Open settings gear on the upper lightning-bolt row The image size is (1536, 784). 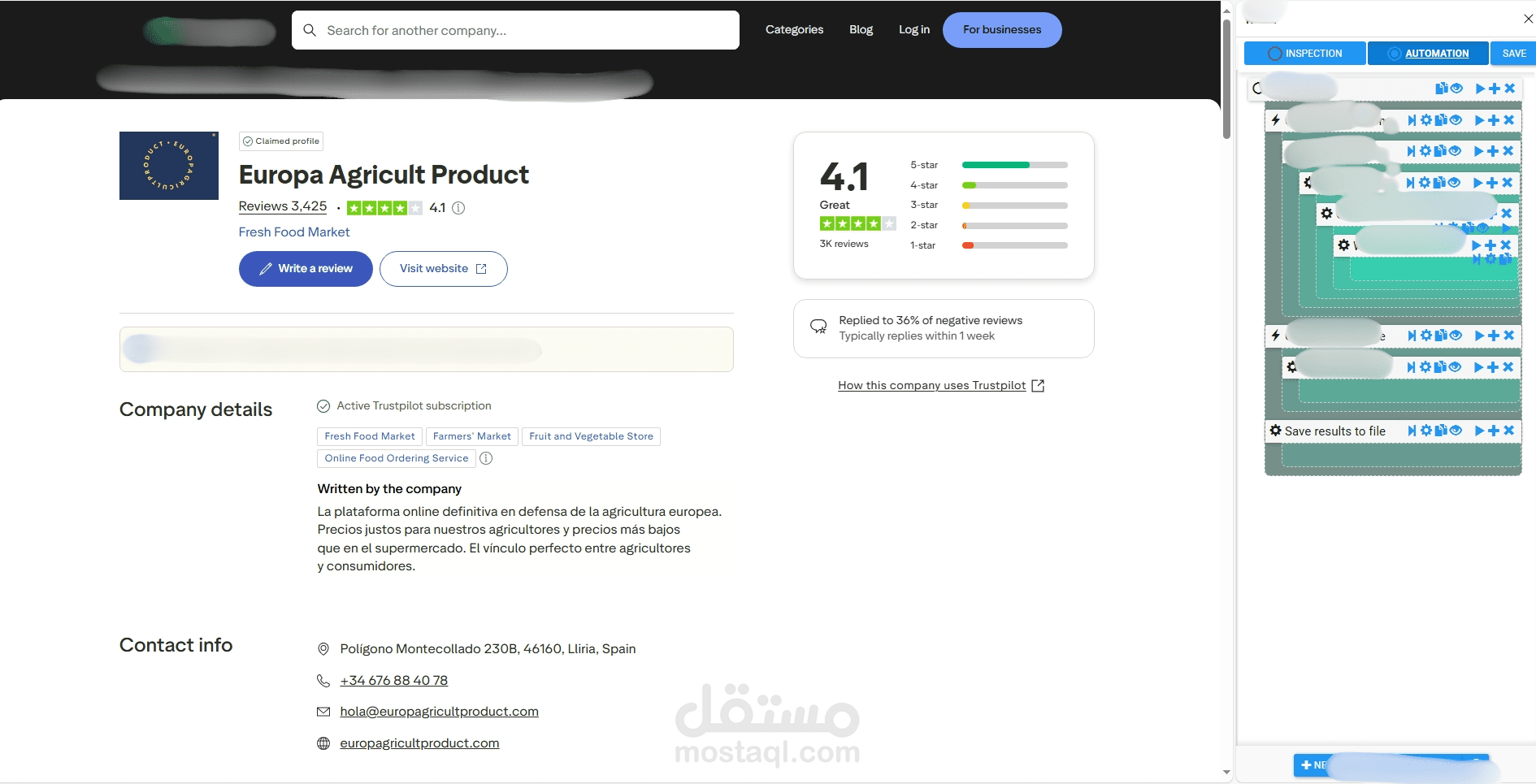point(1426,120)
